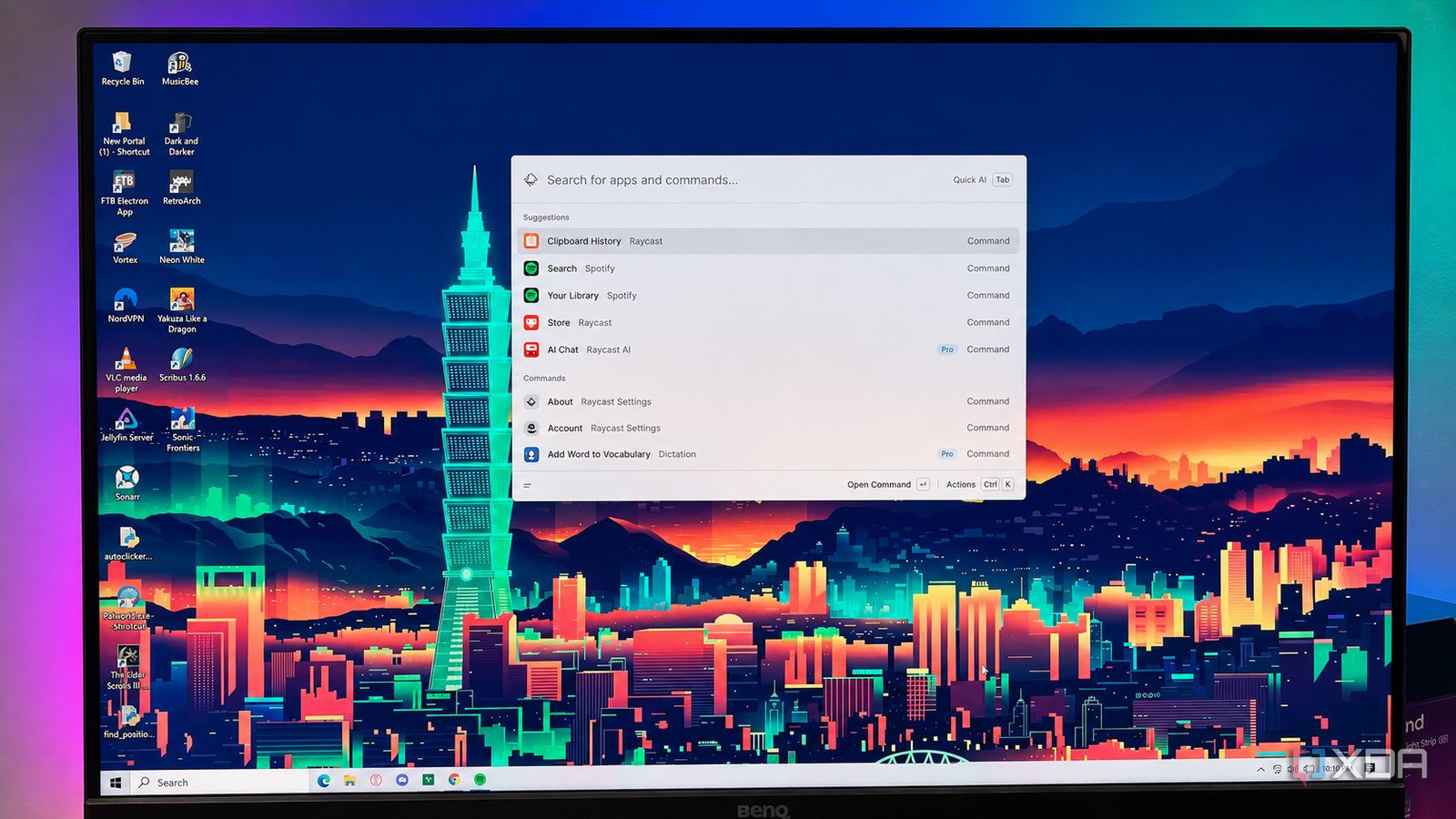
Task: Select the Account Raycast Settings row
Action: click(x=769, y=428)
